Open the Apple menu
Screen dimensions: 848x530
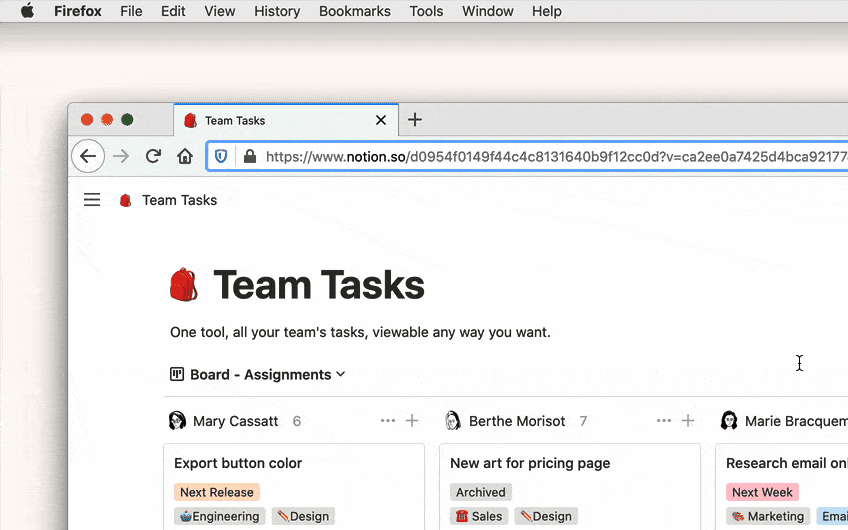pyautogui.click(x=27, y=11)
